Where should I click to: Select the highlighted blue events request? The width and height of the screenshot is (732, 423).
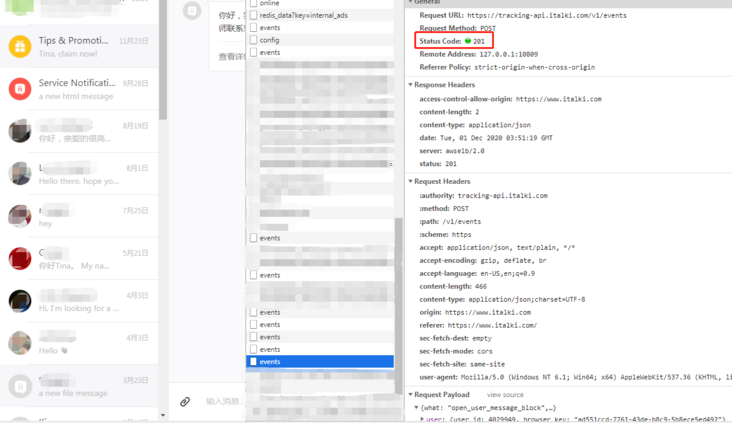point(320,361)
